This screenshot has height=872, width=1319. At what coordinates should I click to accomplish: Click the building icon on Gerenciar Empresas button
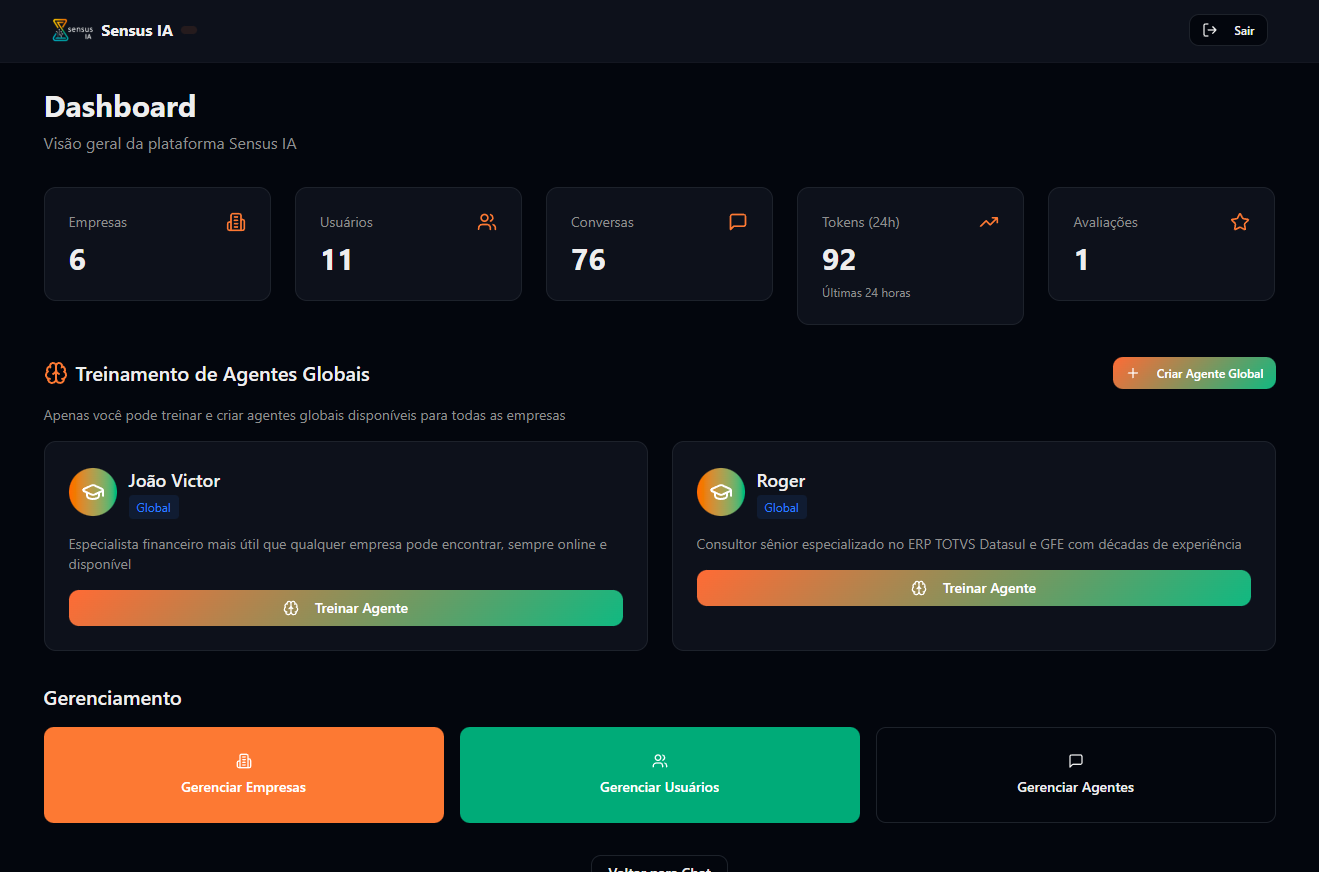tap(243, 760)
